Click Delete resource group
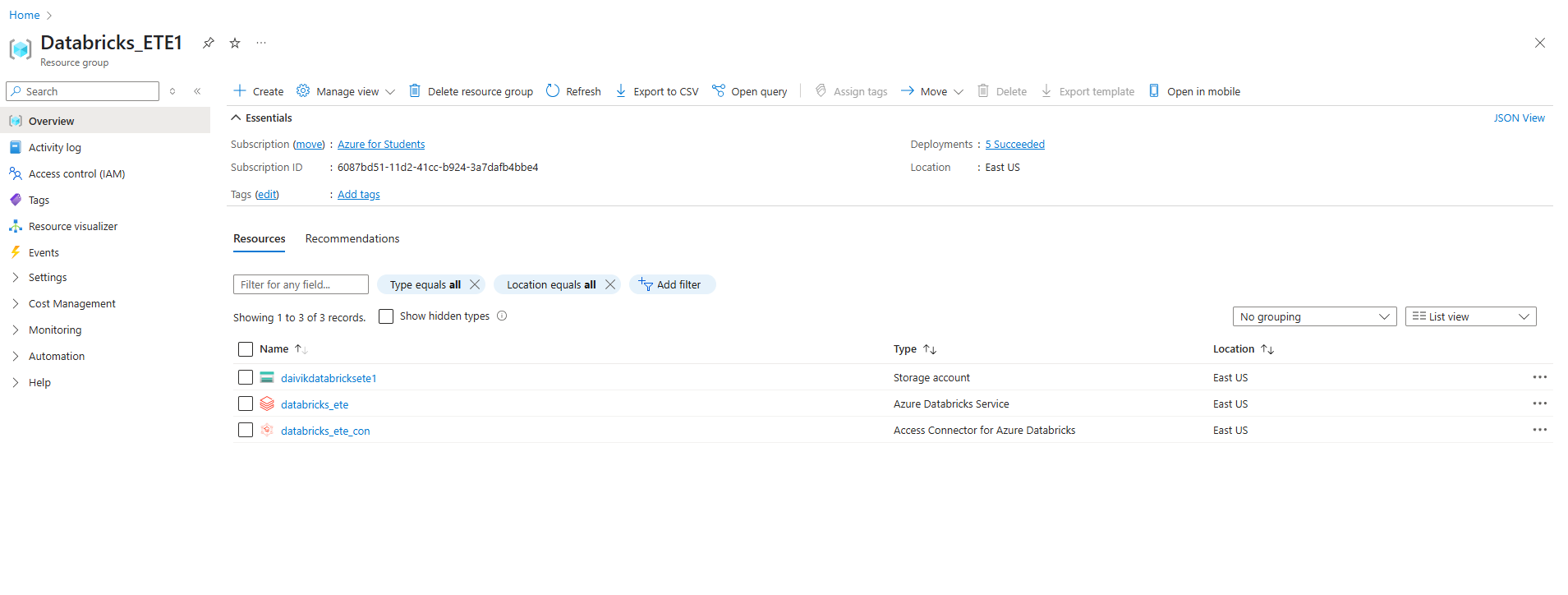The width and height of the screenshot is (1568, 595). point(471,91)
